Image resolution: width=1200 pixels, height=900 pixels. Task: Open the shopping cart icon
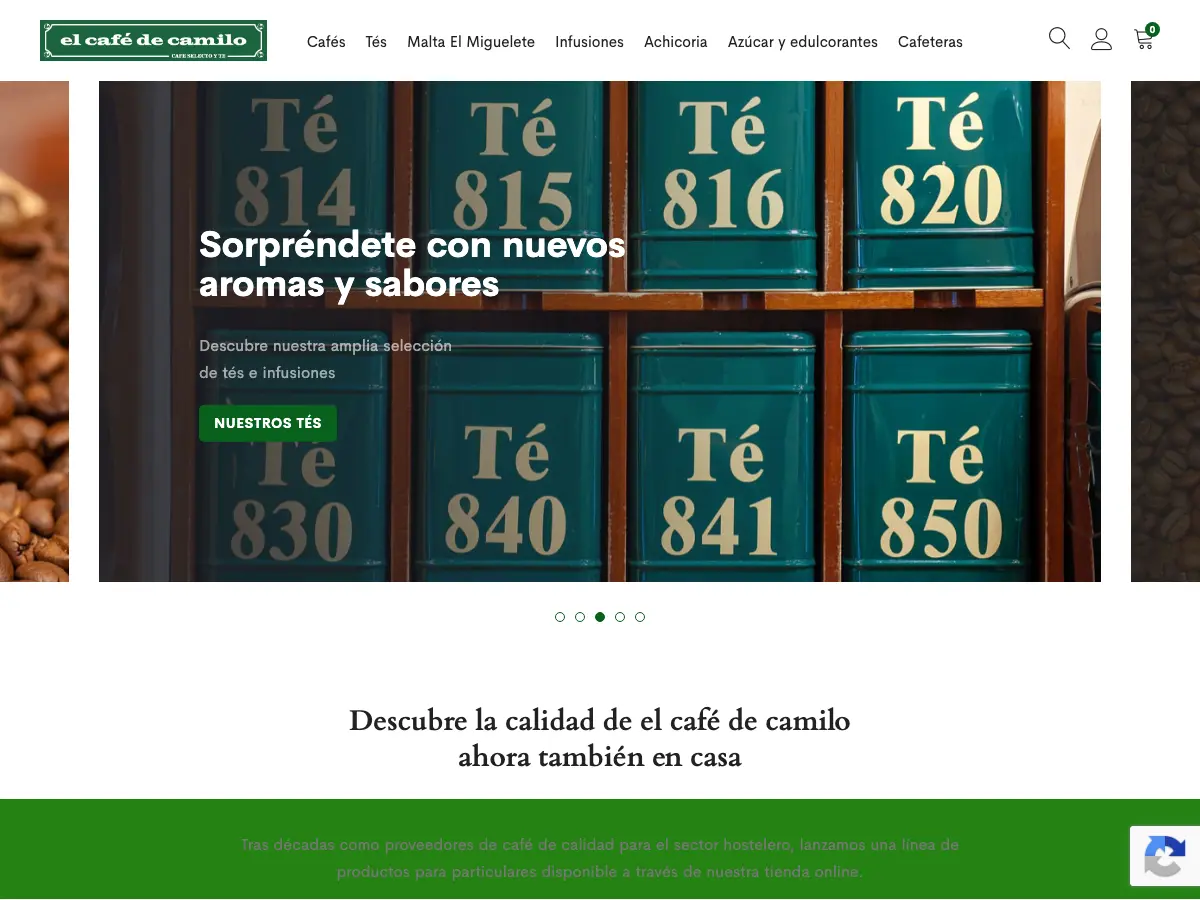[1143, 40]
